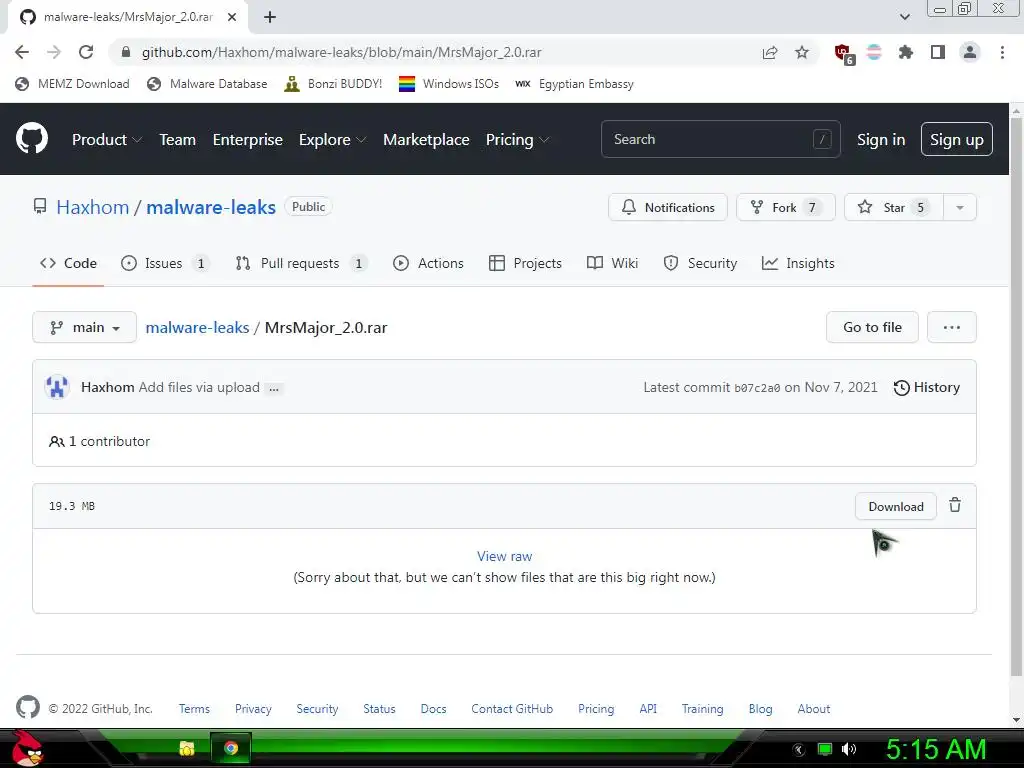This screenshot has width=1024, height=768.
Task: Click the View raw link
Action: tap(504, 556)
